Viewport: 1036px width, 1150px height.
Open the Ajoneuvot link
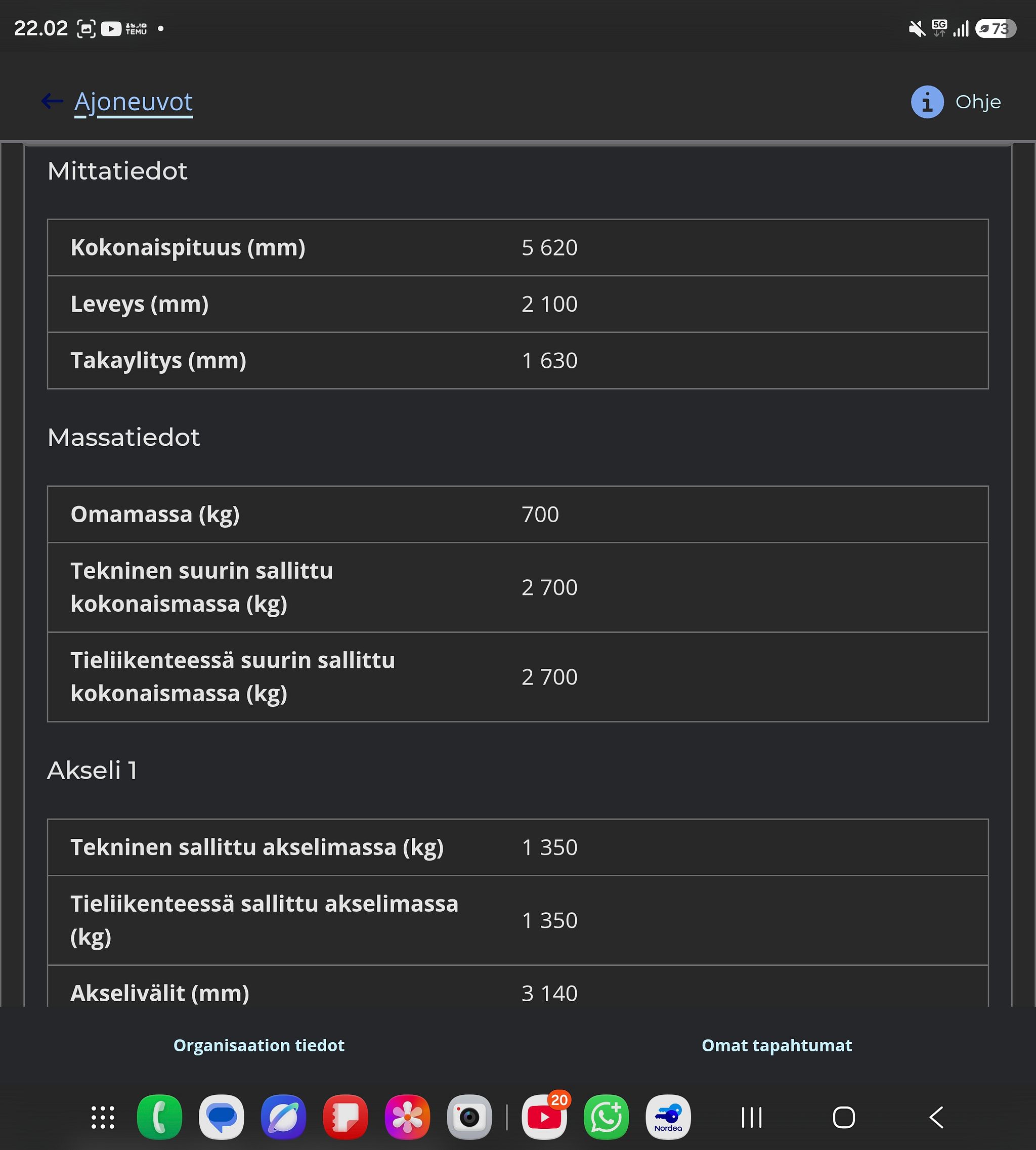coord(133,103)
